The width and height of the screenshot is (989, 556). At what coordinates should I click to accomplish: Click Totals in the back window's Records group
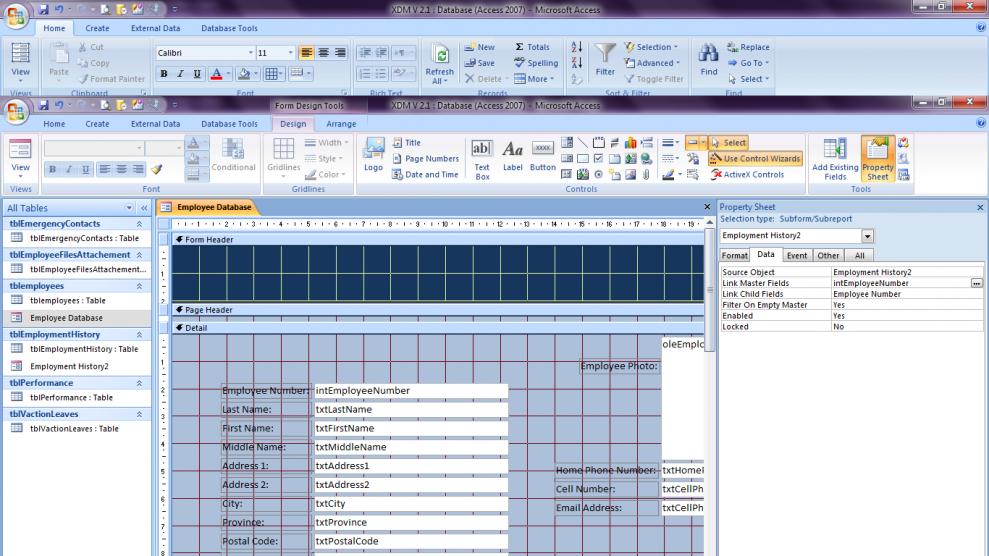pyautogui.click(x=532, y=47)
